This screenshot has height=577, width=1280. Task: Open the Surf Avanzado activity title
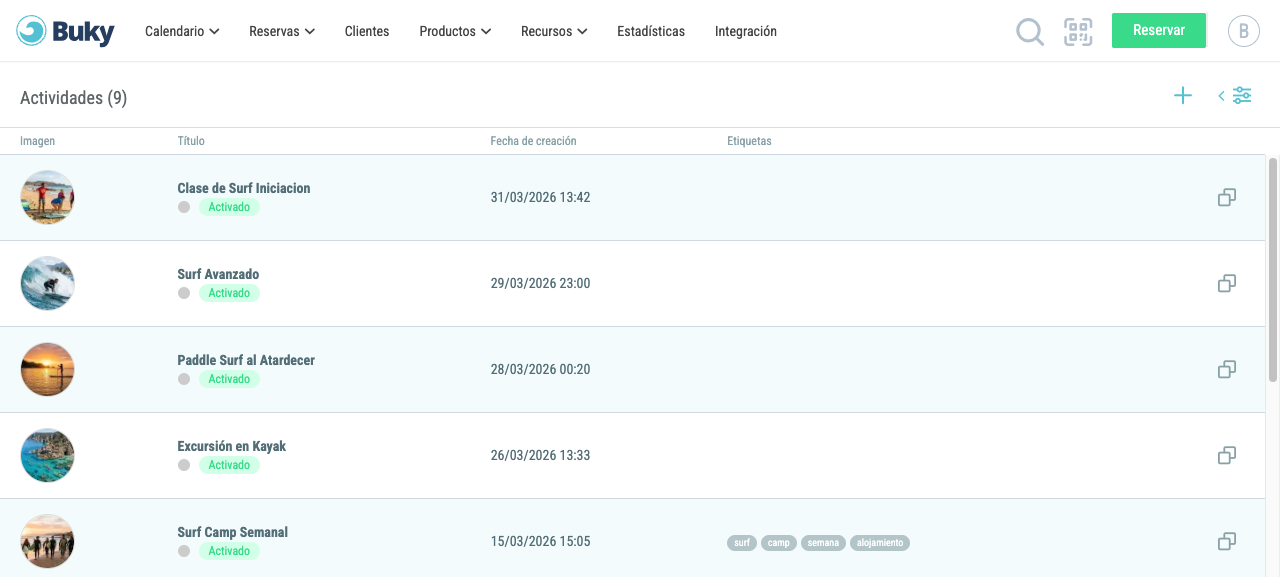click(218, 274)
